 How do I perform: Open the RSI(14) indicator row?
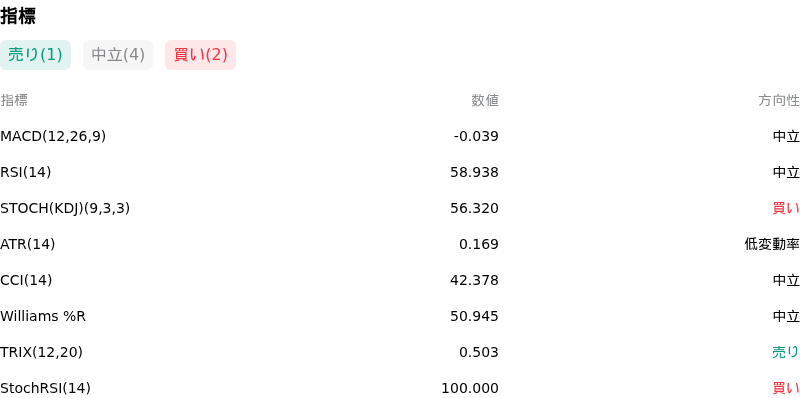click(400, 172)
